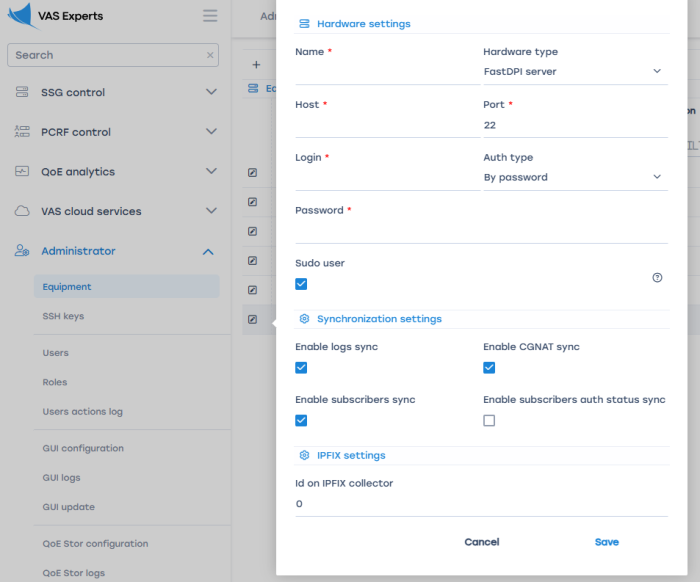Open SSH keys menu item

coord(63,316)
